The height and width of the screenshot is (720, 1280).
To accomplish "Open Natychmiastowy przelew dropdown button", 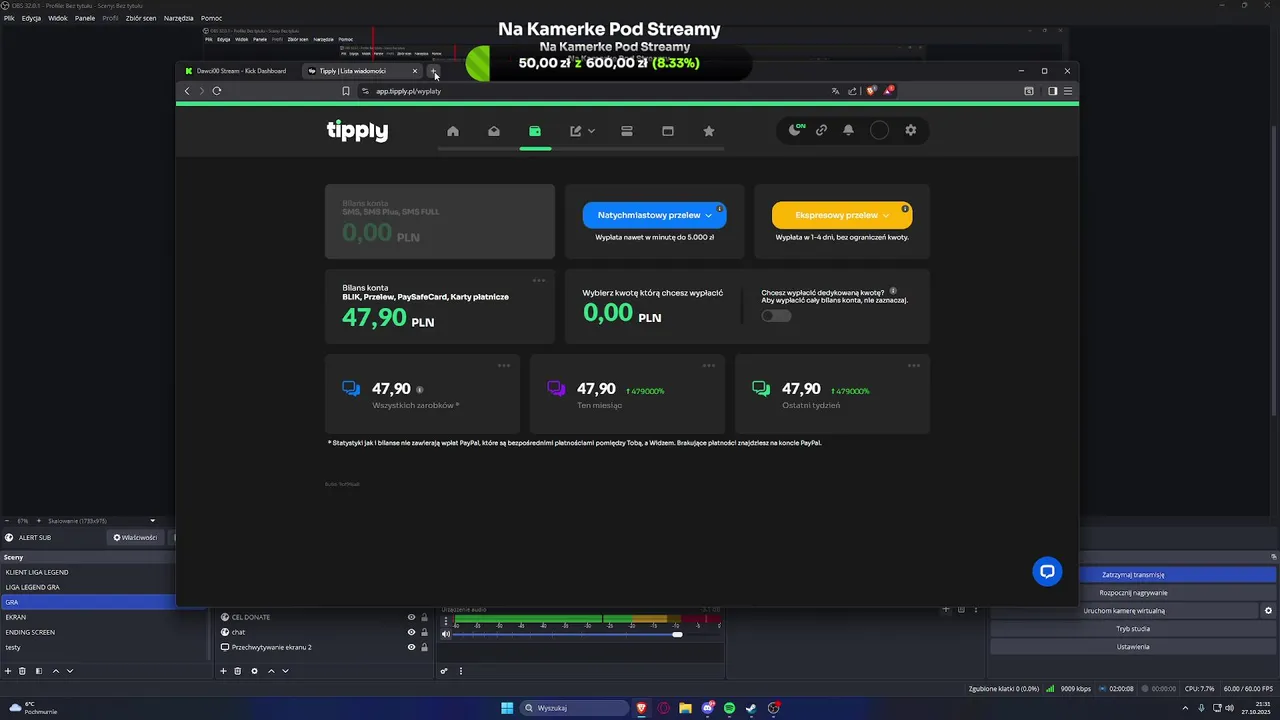I will pos(655,215).
